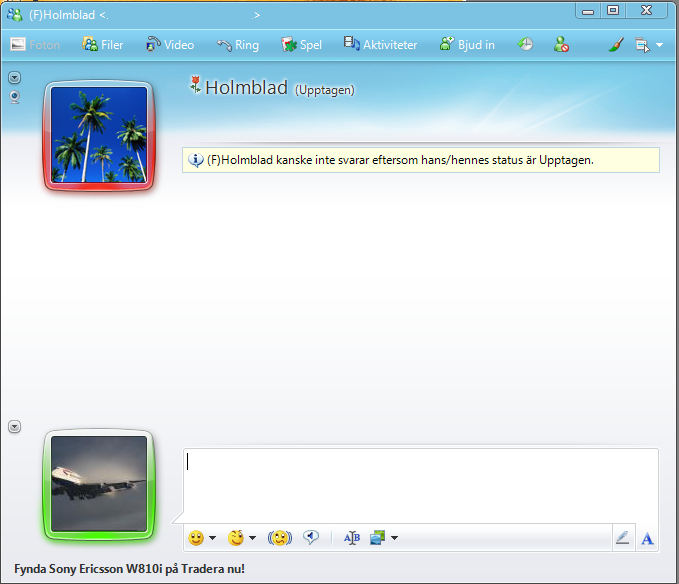
Task: Block this contact with the block icon
Action: point(561,44)
